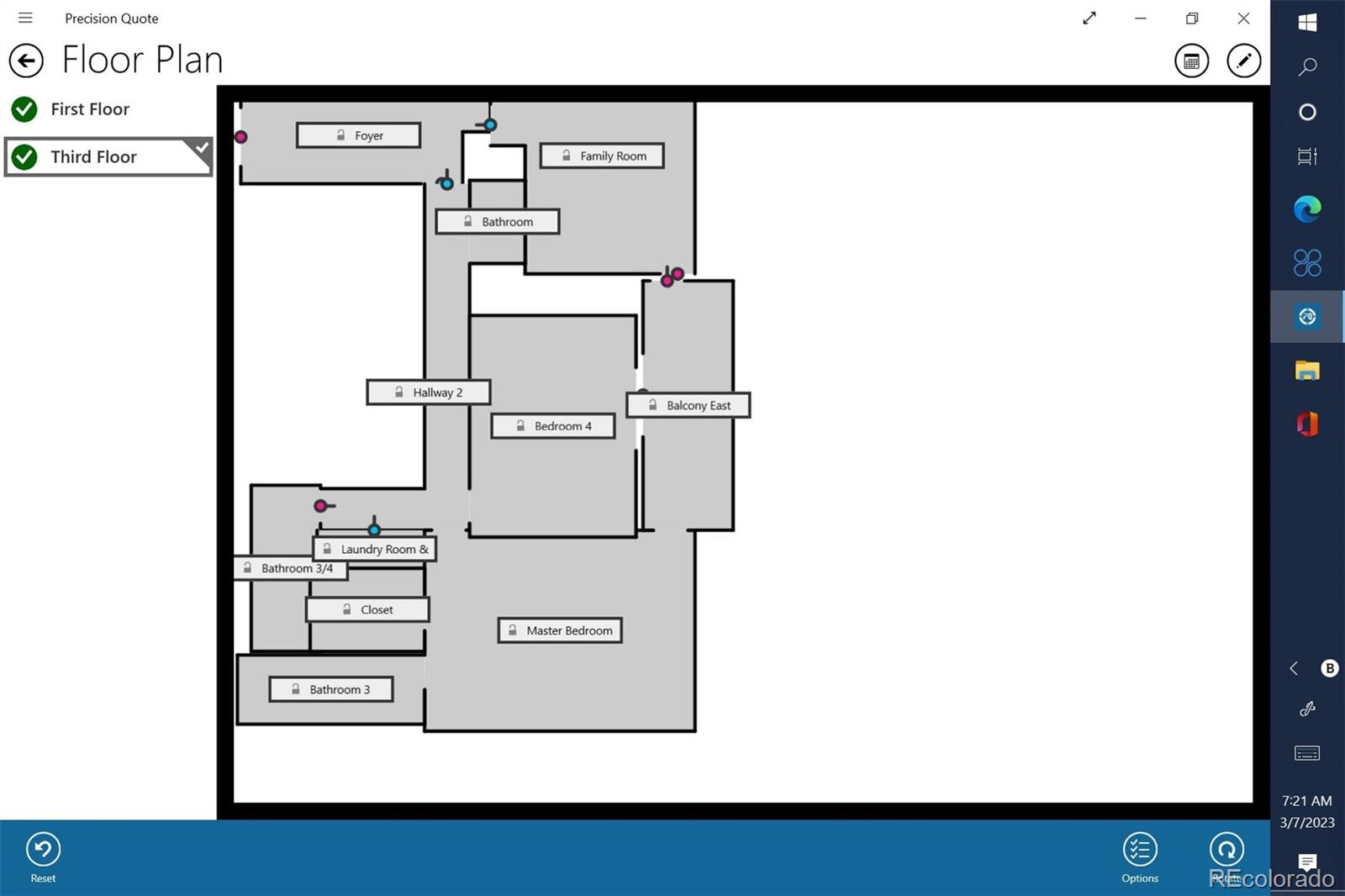
Task: Click the selection check on Third Floor corner
Action: pyautogui.click(x=202, y=148)
